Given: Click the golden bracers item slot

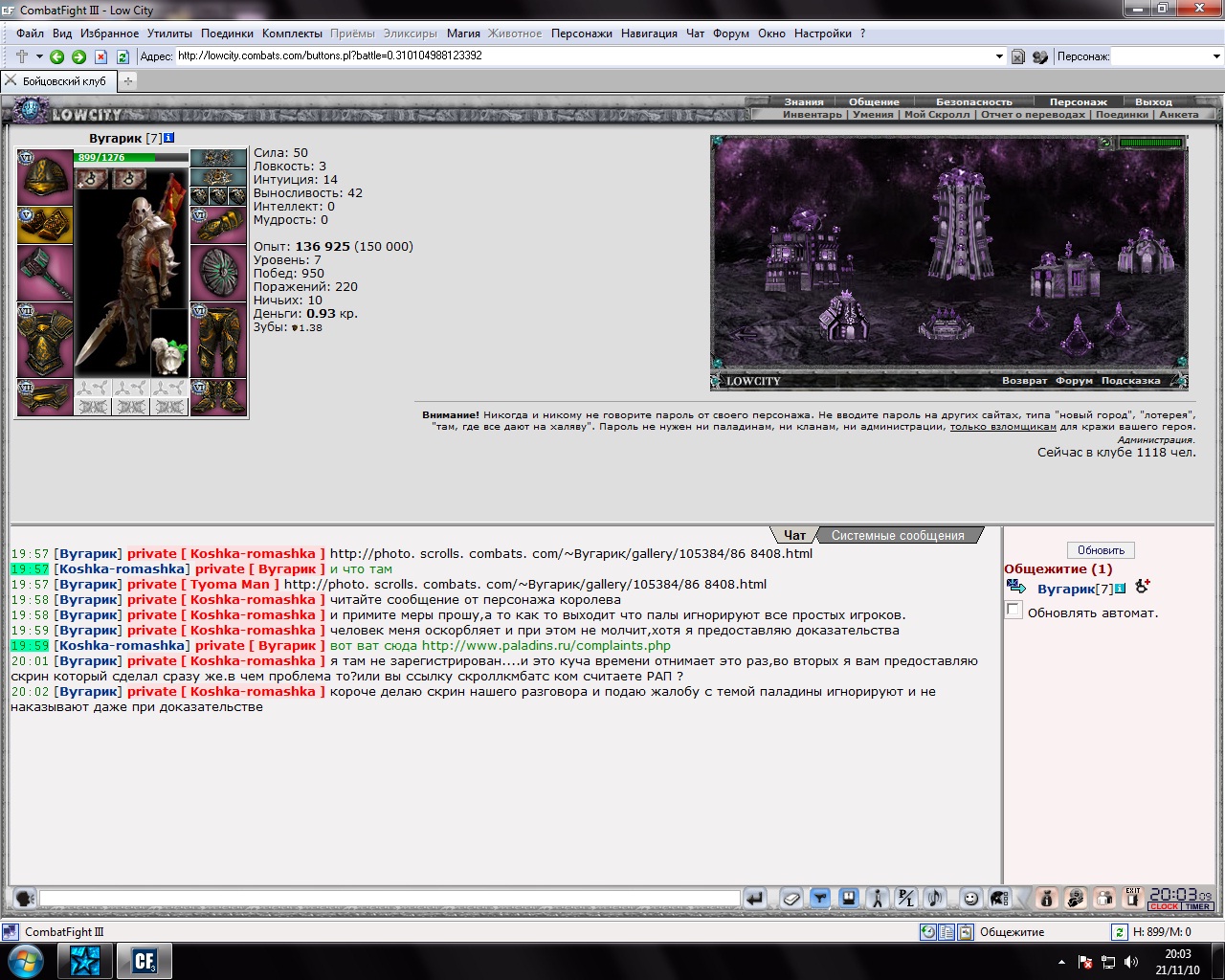Looking at the screenshot, I should [45, 226].
